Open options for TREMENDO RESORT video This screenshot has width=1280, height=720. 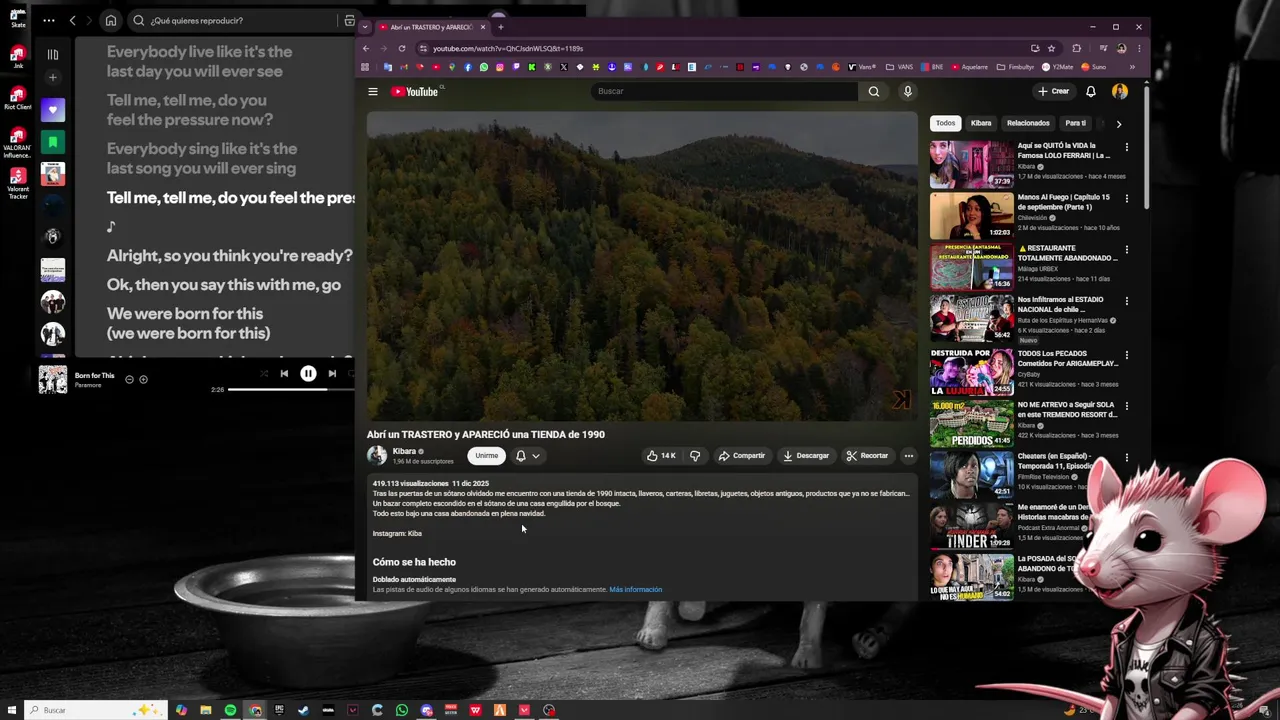pyautogui.click(x=1127, y=407)
